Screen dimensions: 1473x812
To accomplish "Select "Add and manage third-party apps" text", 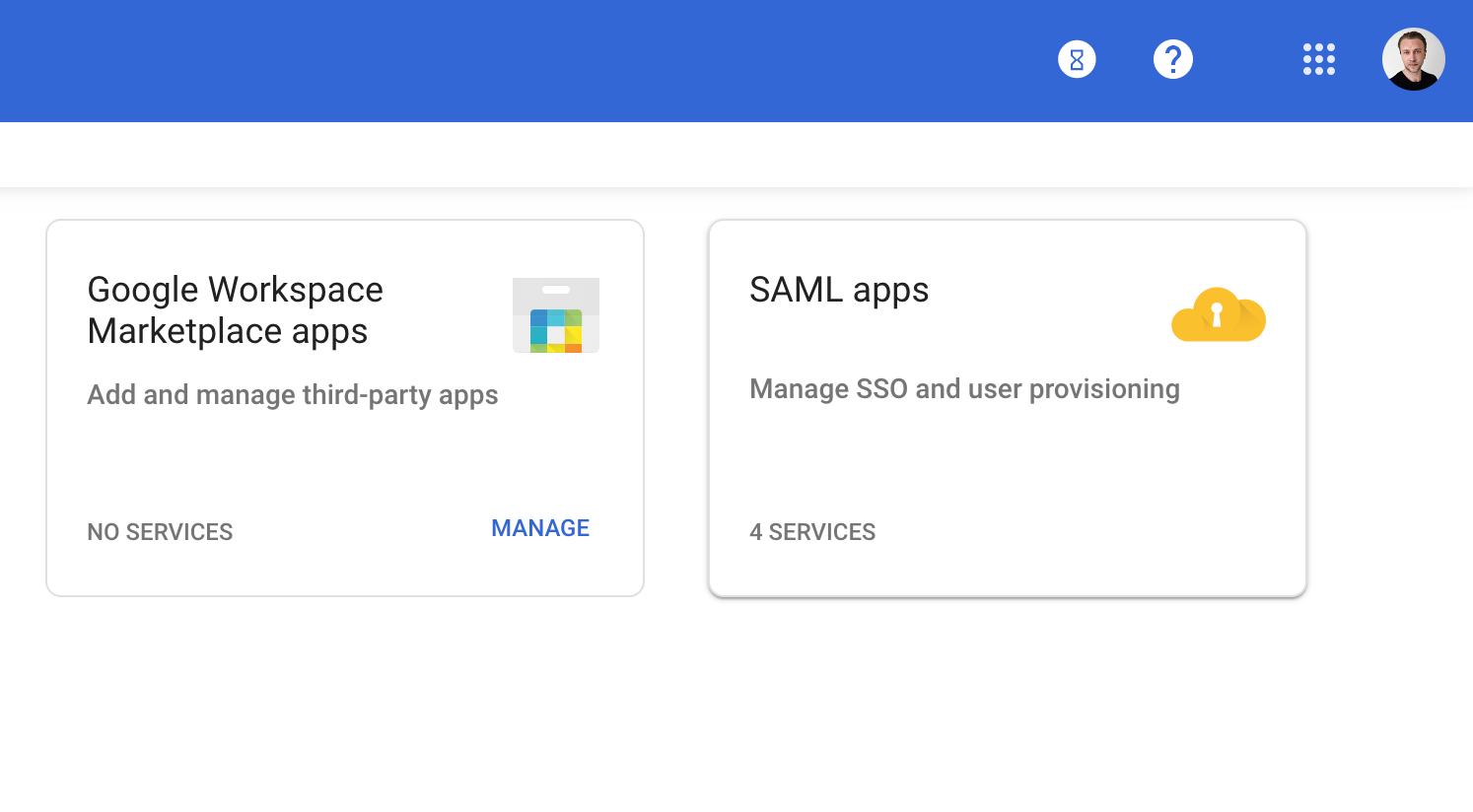I will click(293, 395).
